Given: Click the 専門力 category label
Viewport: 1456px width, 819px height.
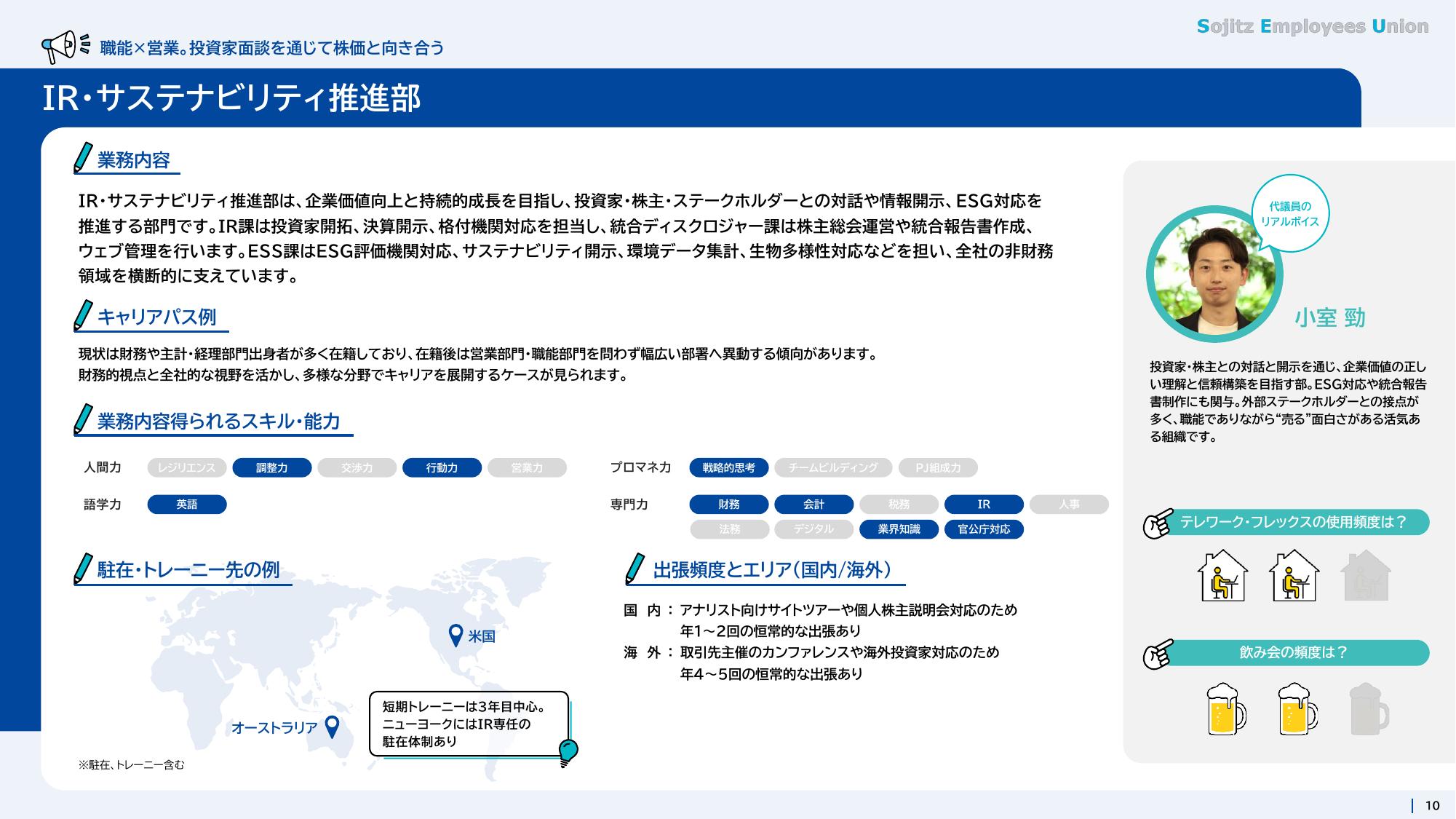Looking at the screenshot, I should pyautogui.click(x=629, y=505).
